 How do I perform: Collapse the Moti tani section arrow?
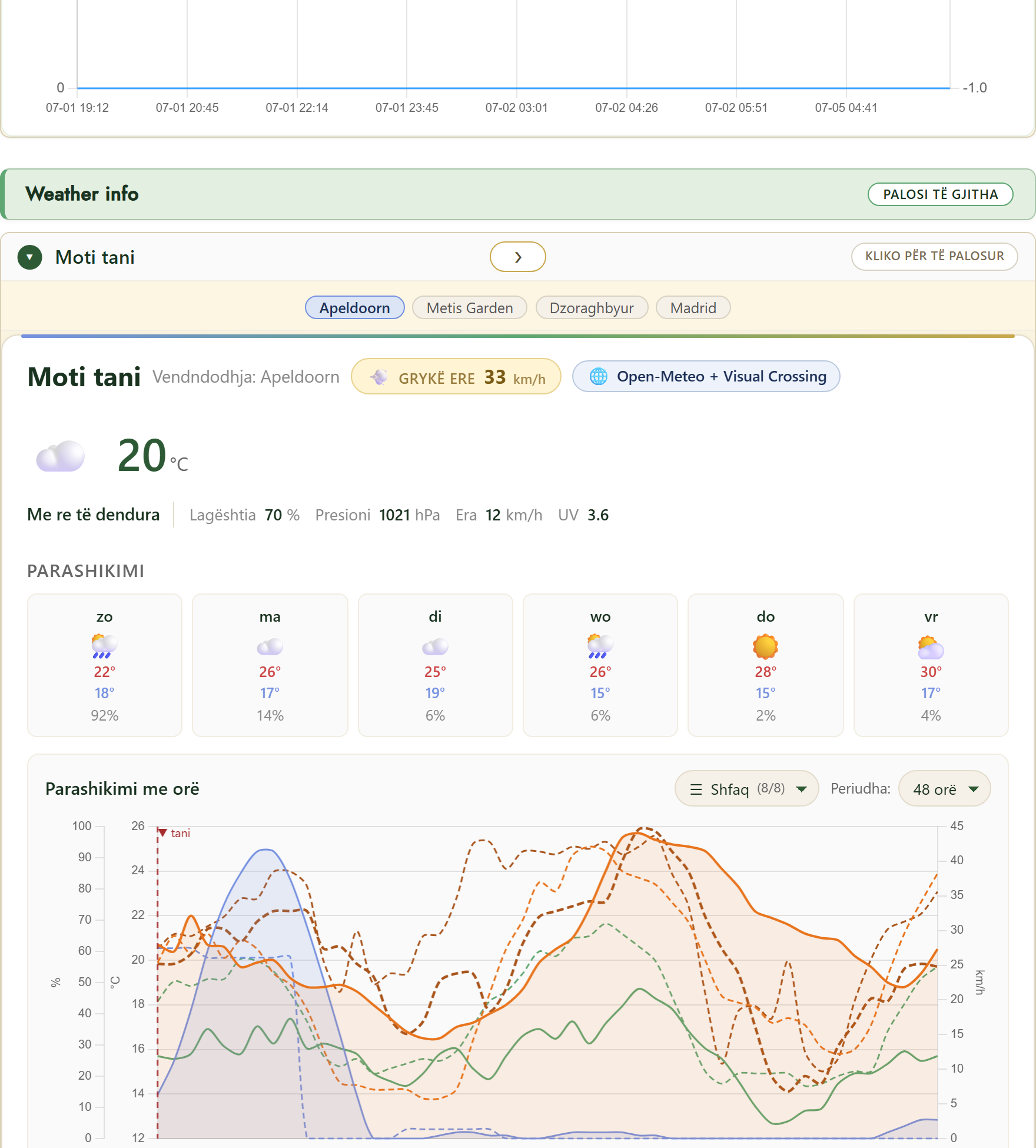point(29,257)
